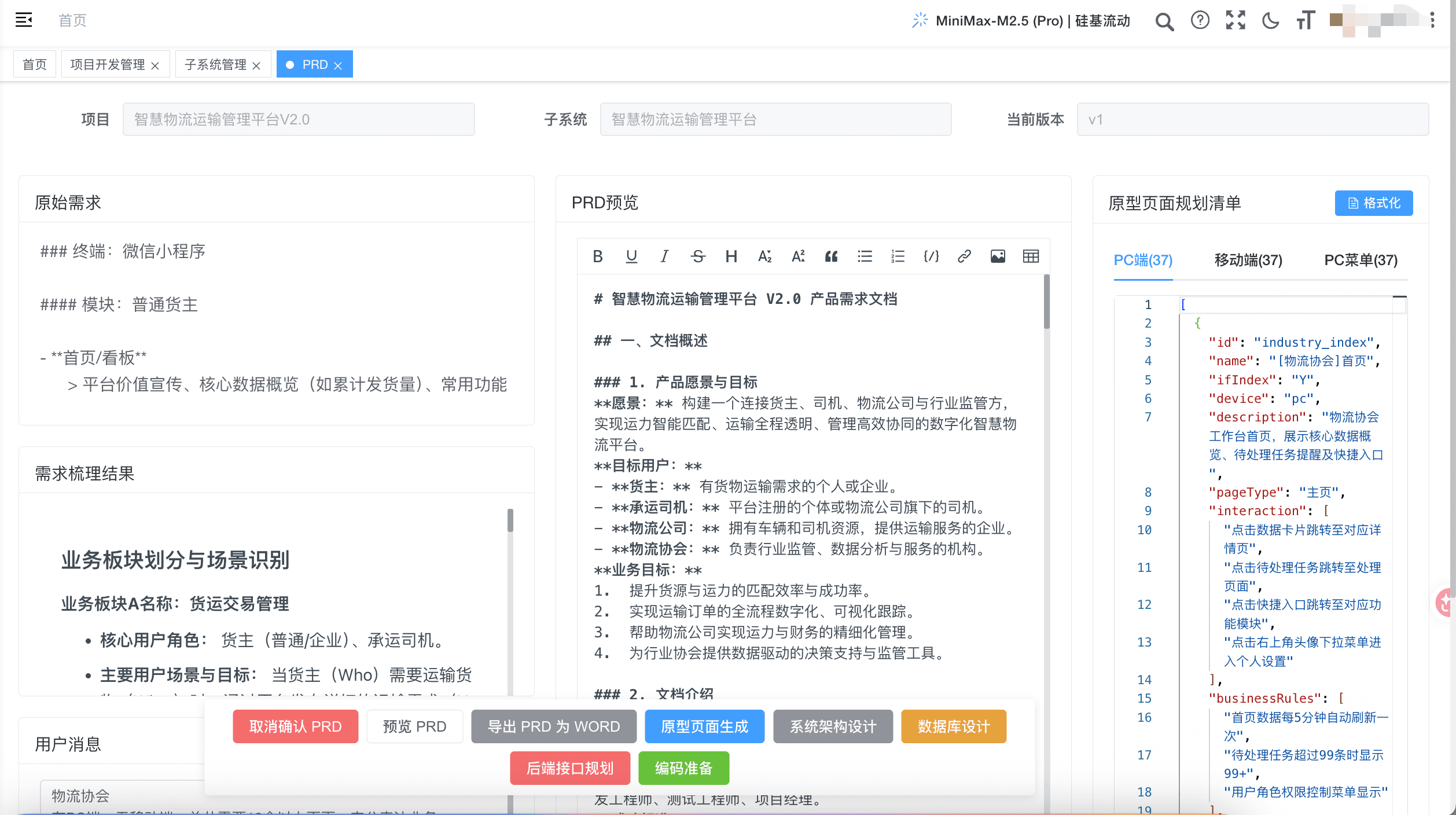Insert an ordered numbered list
Image resolution: width=1456 pixels, height=815 pixels.
pyautogui.click(x=898, y=256)
